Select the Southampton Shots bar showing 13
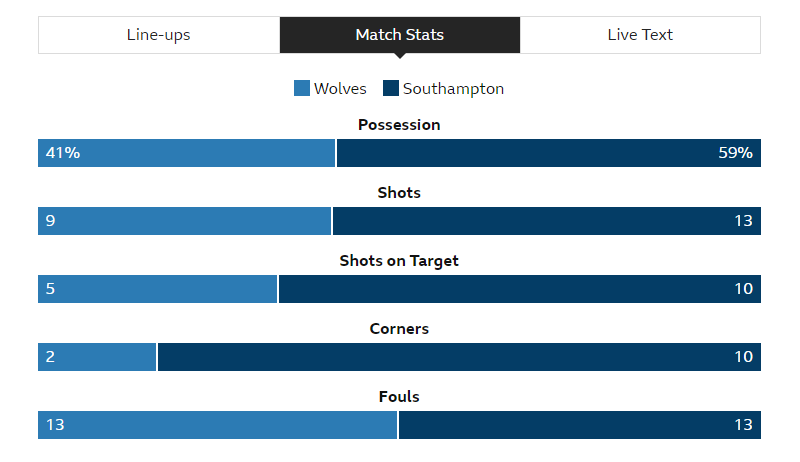Viewport: 800px width, 462px height. pos(546,221)
